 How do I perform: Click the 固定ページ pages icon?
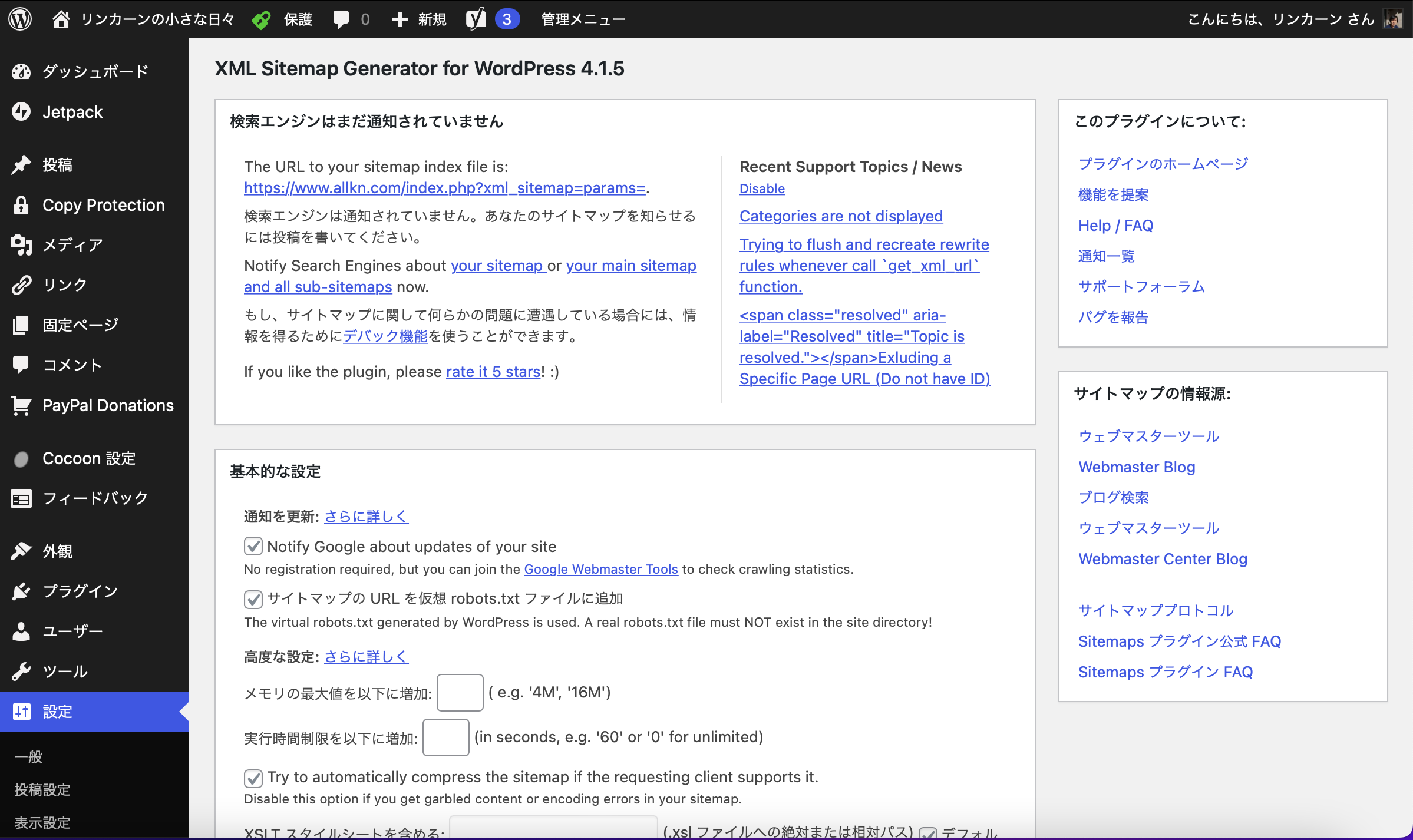[x=21, y=325]
